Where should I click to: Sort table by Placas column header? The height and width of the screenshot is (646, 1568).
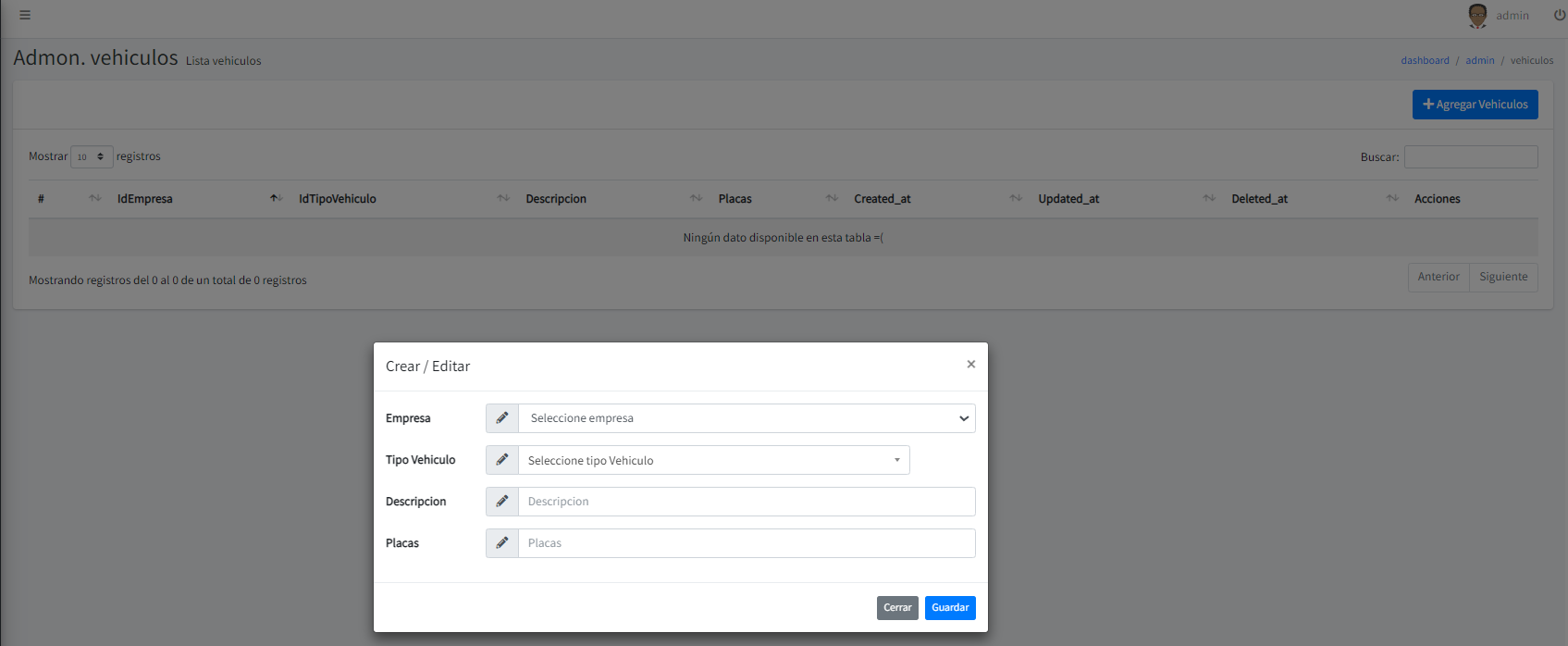(735, 199)
